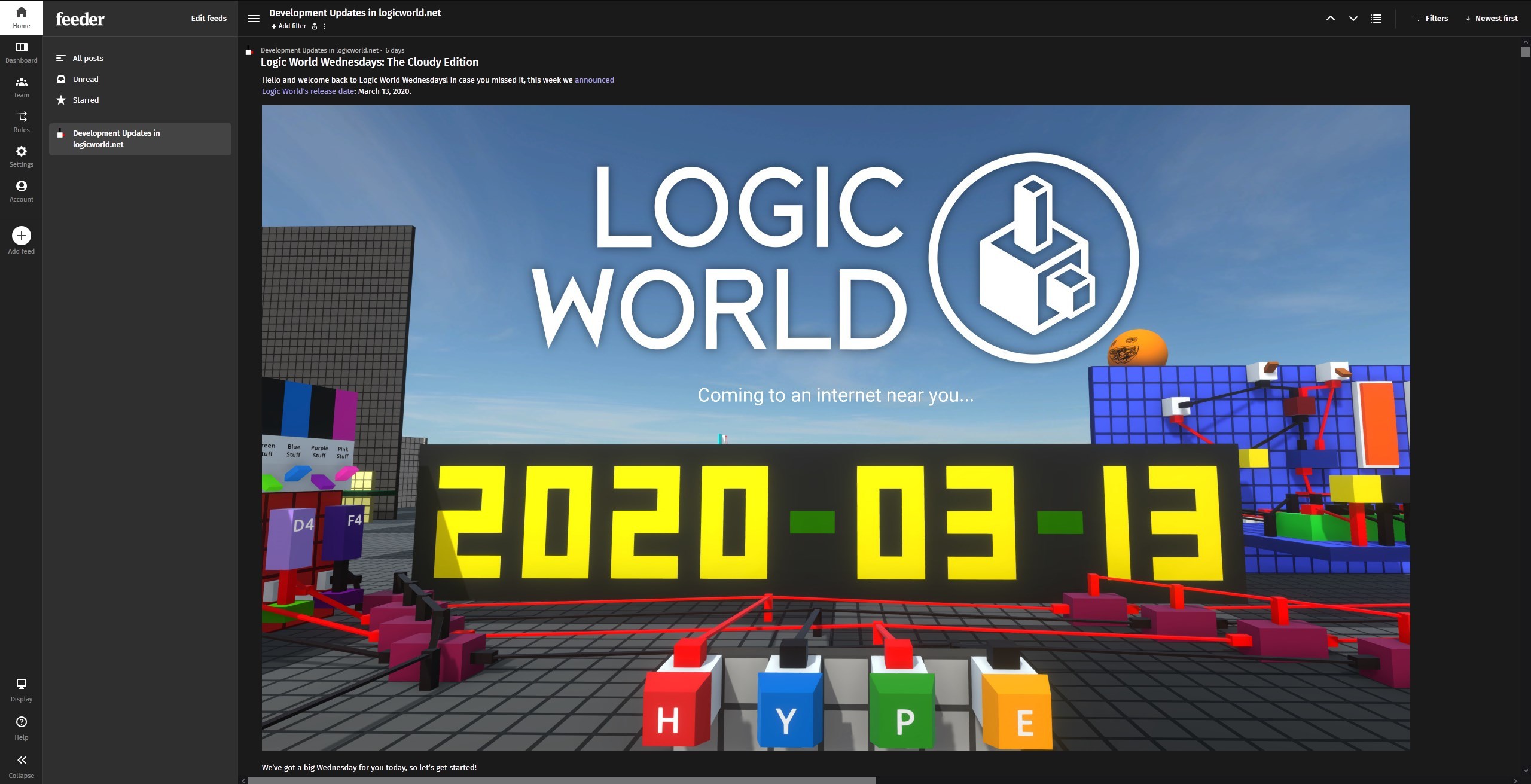Click the post's feed favicon
Viewport: 1531px width, 784px height.
[249, 51]
